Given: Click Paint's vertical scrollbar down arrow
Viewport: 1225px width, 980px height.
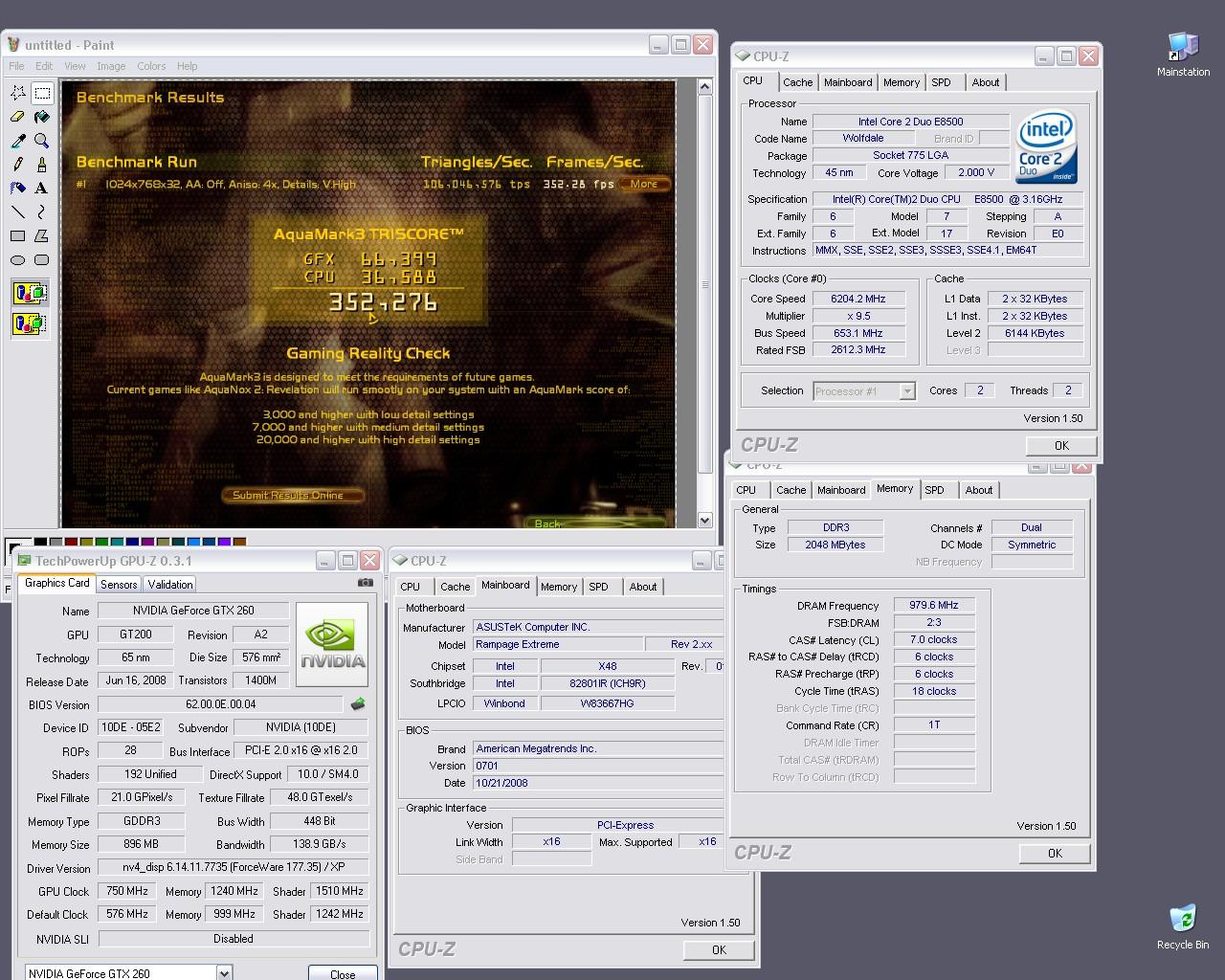Looking at the screenshot, I should coord(705,521).
